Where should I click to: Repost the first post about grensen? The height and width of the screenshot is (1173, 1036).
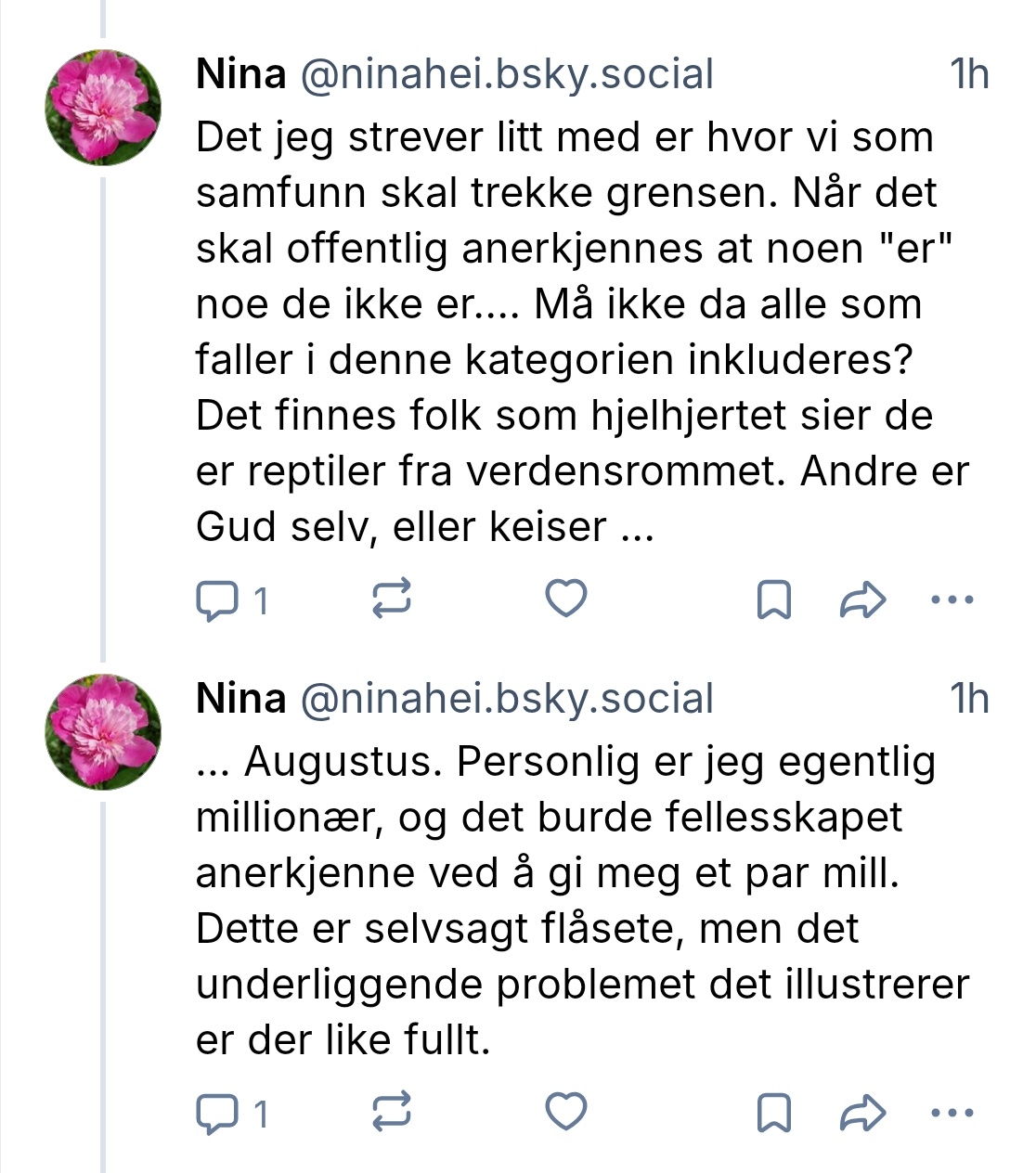tap(391, 599)
